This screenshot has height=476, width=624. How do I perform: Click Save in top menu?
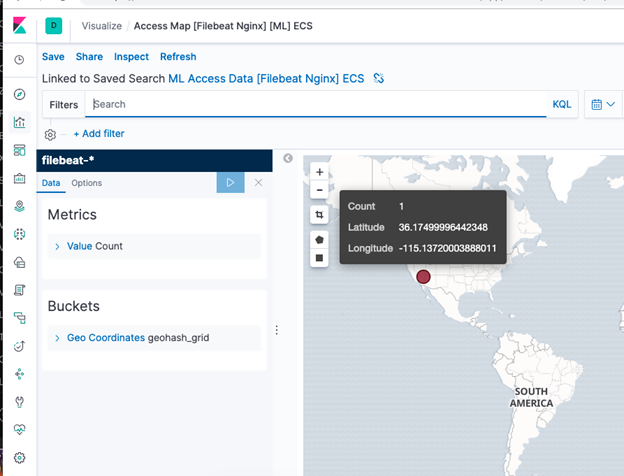point(53,57)
